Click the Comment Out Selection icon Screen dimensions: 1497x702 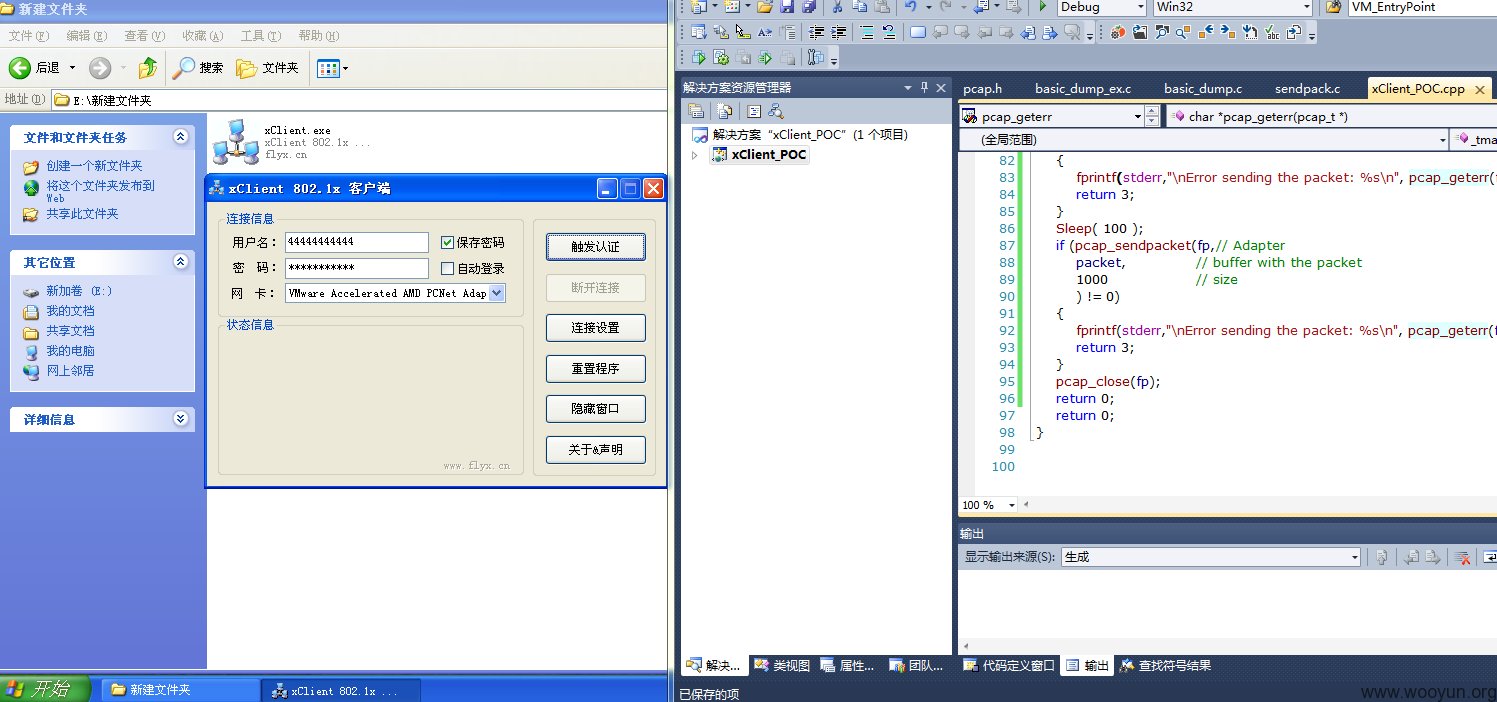click(x=867, y=32)
